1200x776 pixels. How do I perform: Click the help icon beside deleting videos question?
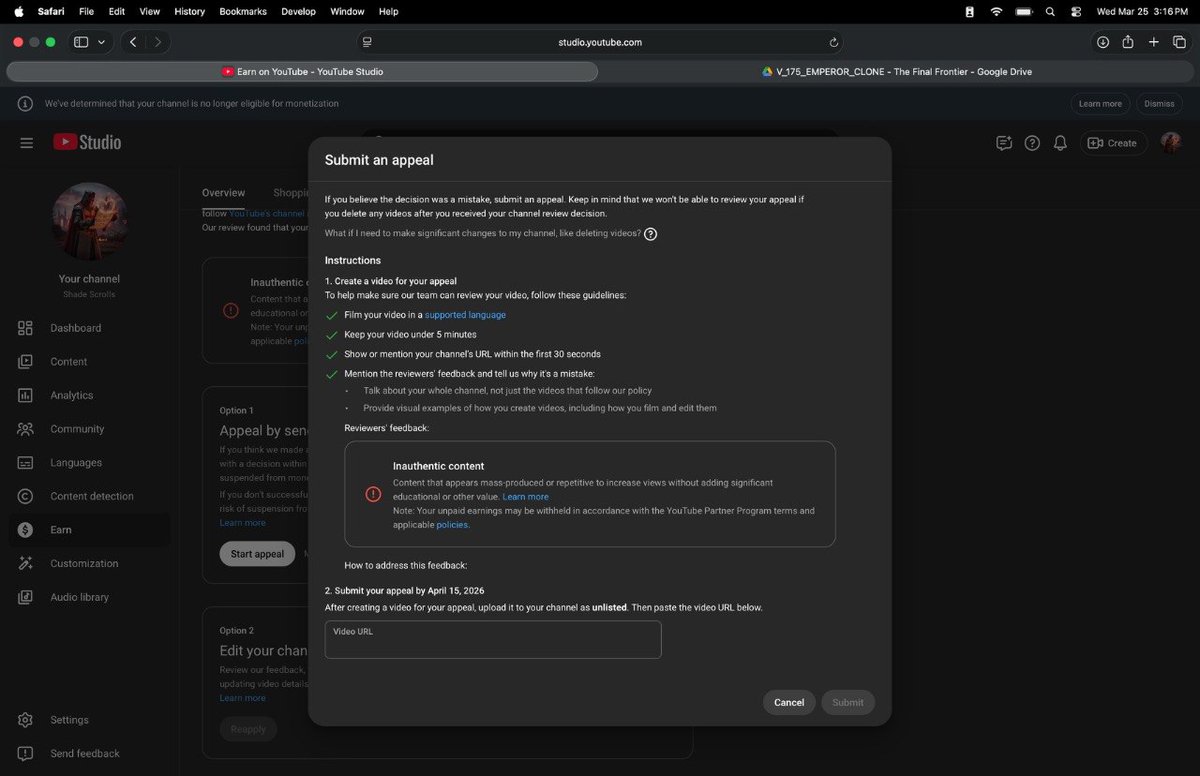pyautogui.click(x=650, y=234)
